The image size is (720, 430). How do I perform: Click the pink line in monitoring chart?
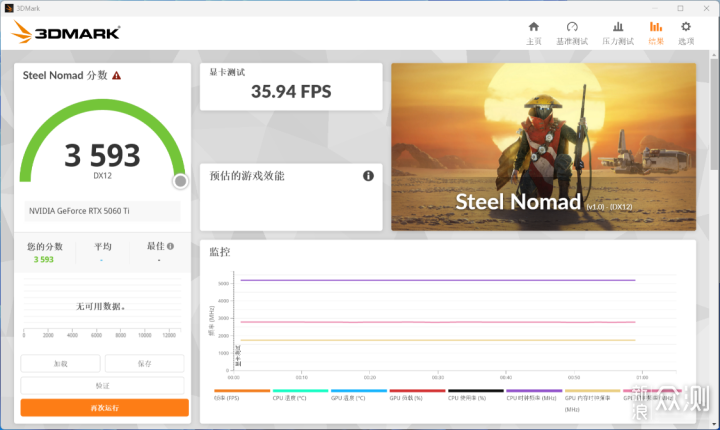438,322
